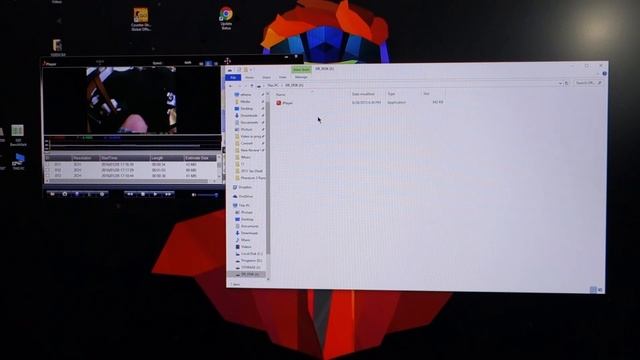Click the rewind button in Player window
This screenshot has height=360, width=640.
130,194
